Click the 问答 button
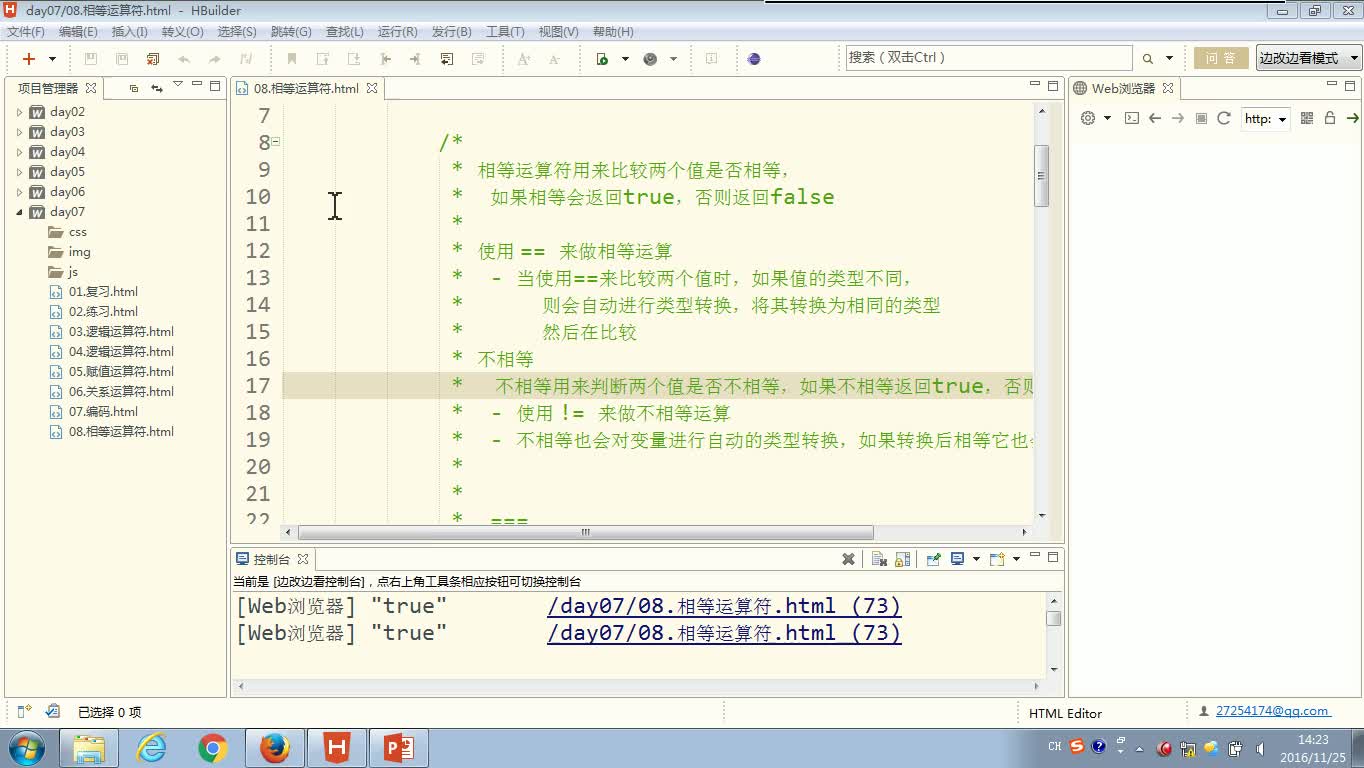The height and width of the screenshot is (768, 1364). pyautogui.click(x=1221, y=58)
